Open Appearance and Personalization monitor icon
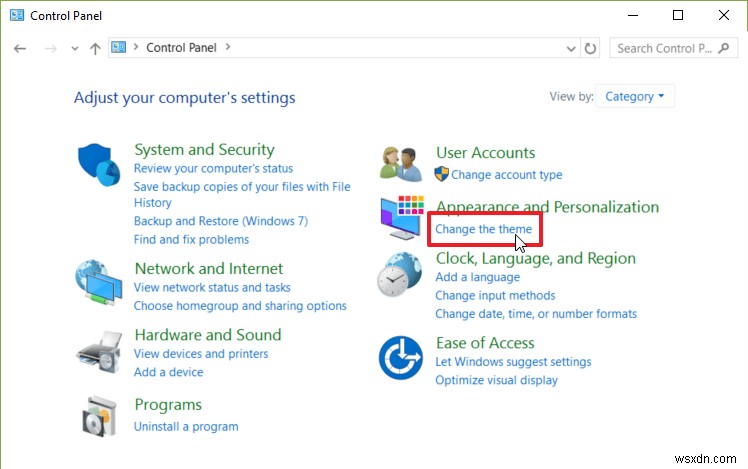Image resolution: width=748 pixels, height=469 pixels. (x=402, y=218)
